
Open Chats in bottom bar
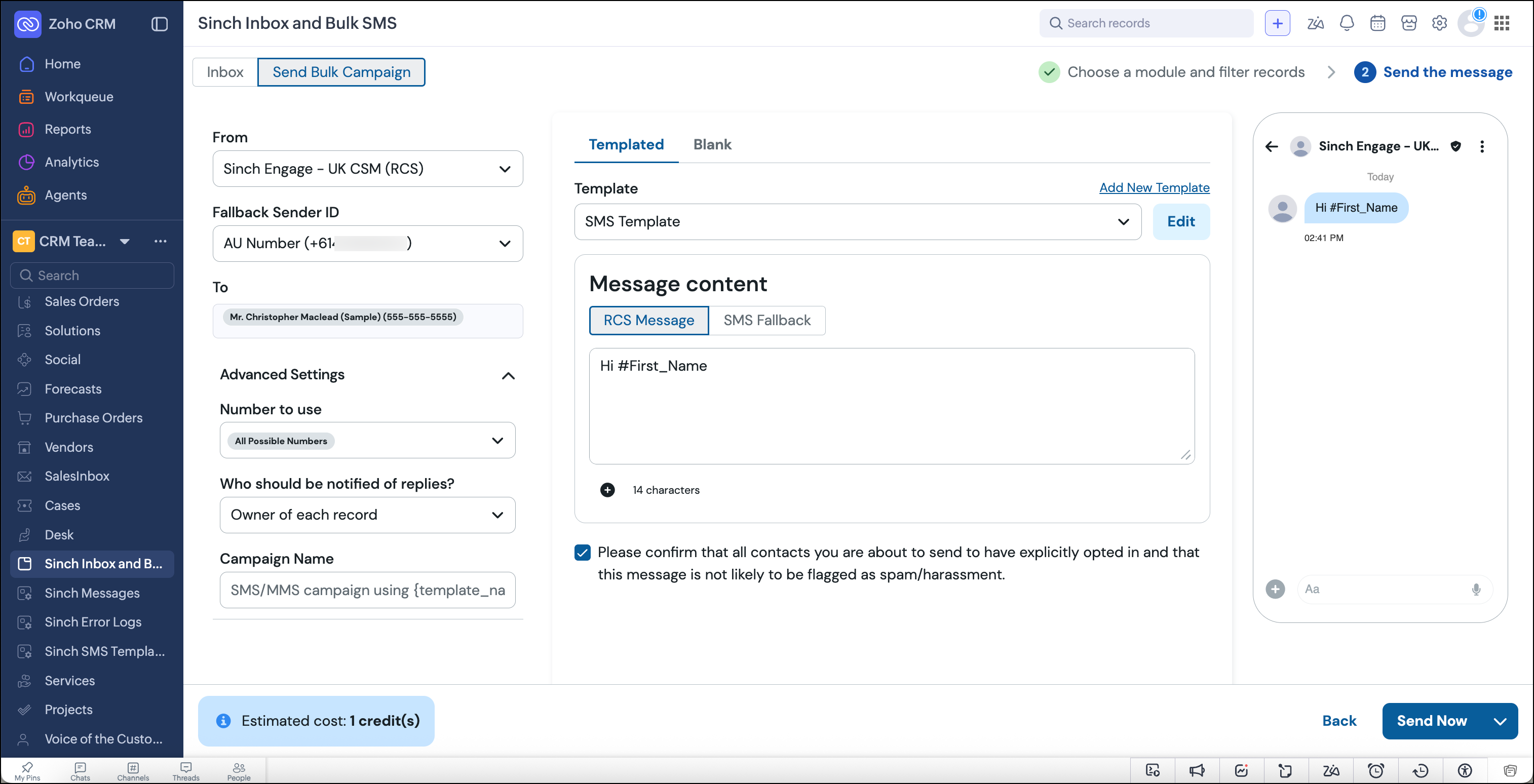click(81, 771)
